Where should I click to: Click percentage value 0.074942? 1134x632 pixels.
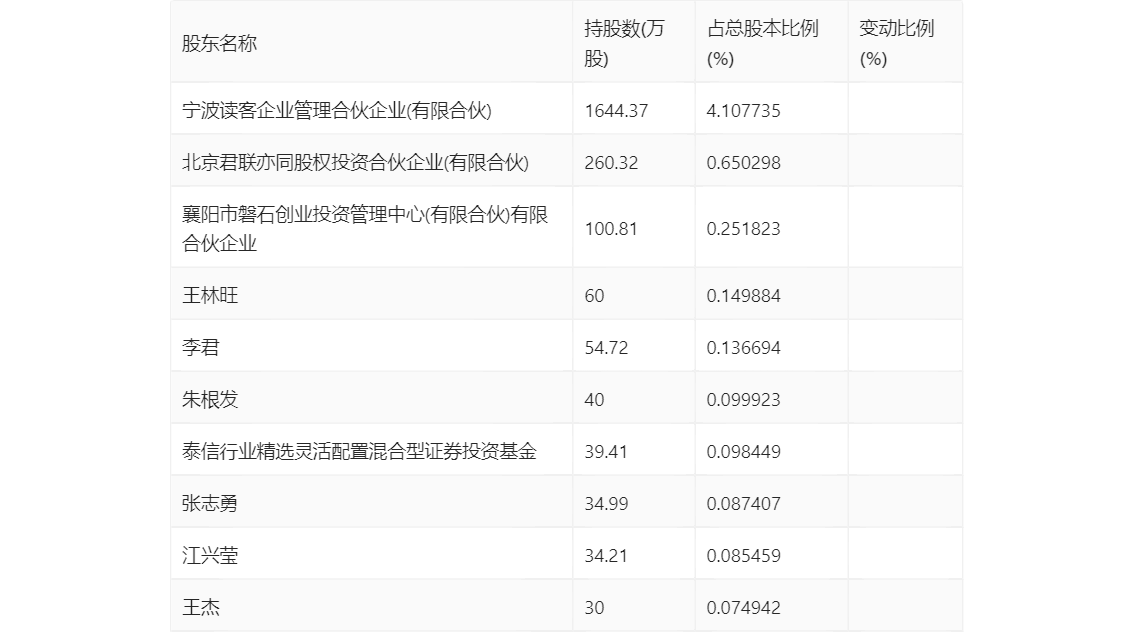743,608
